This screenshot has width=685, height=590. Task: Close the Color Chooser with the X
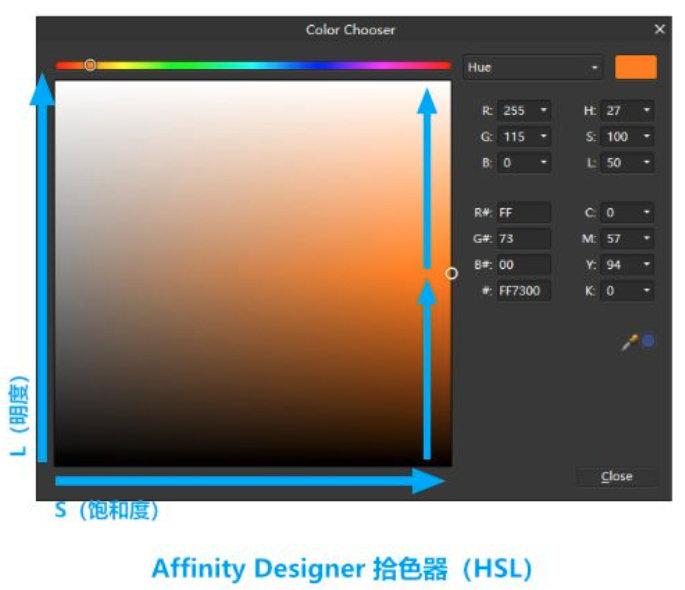(x=659, y=29)
